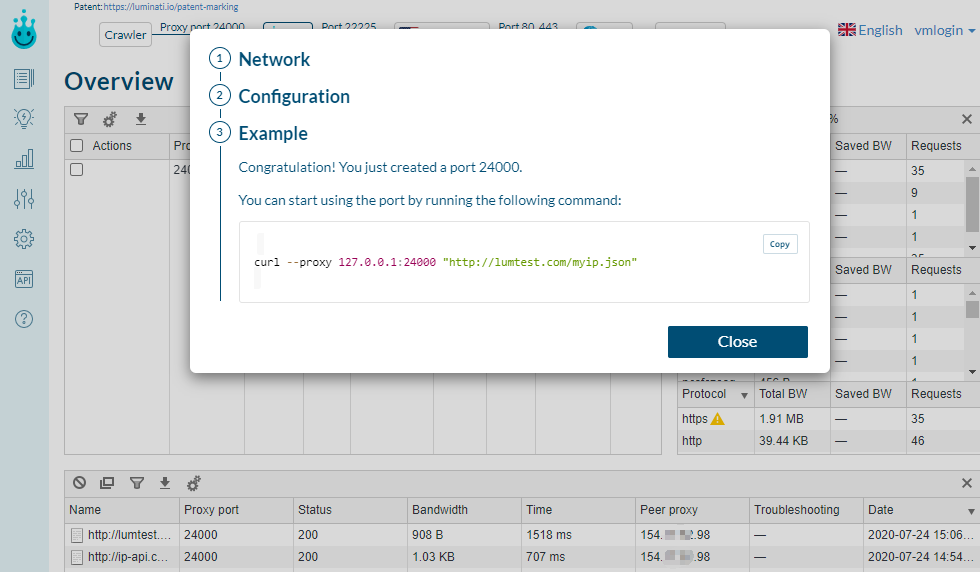Open the gear settings icon in sidebar
This screenshot has height=572, width=980.
24,239
